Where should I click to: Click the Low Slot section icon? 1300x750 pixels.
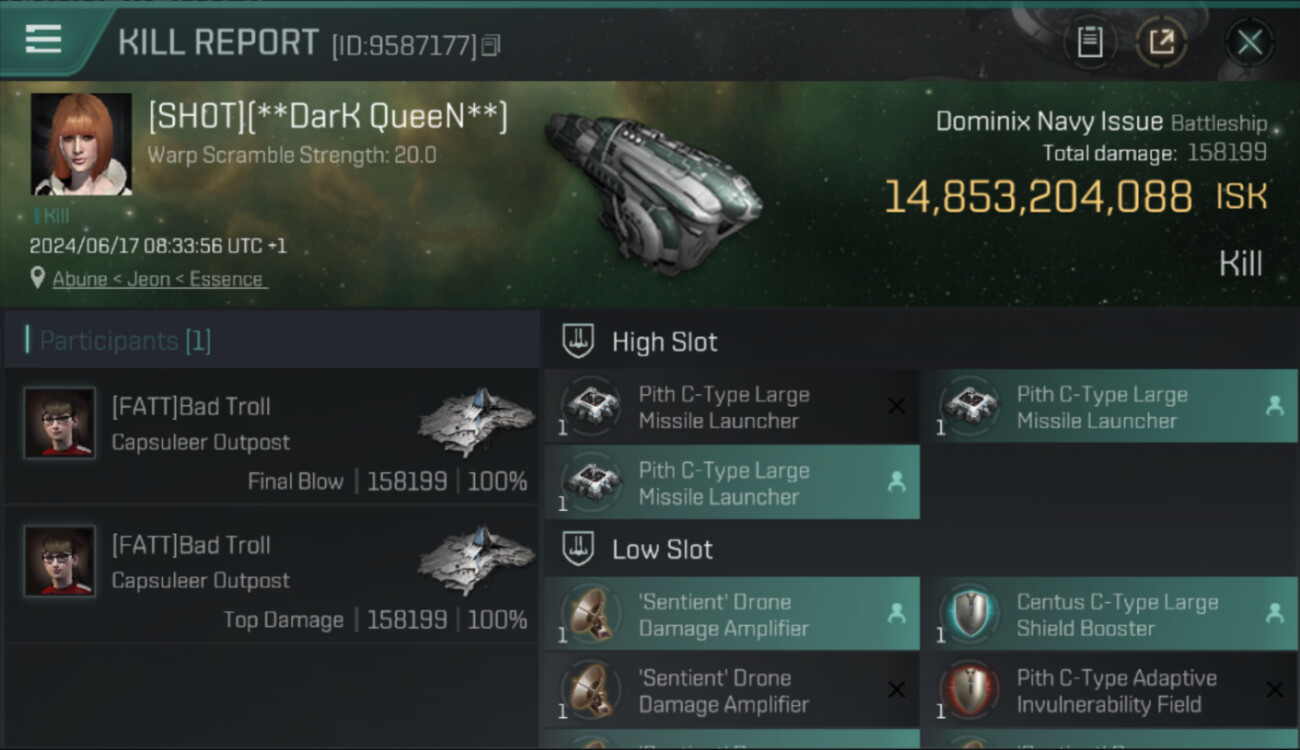[578, 549]
